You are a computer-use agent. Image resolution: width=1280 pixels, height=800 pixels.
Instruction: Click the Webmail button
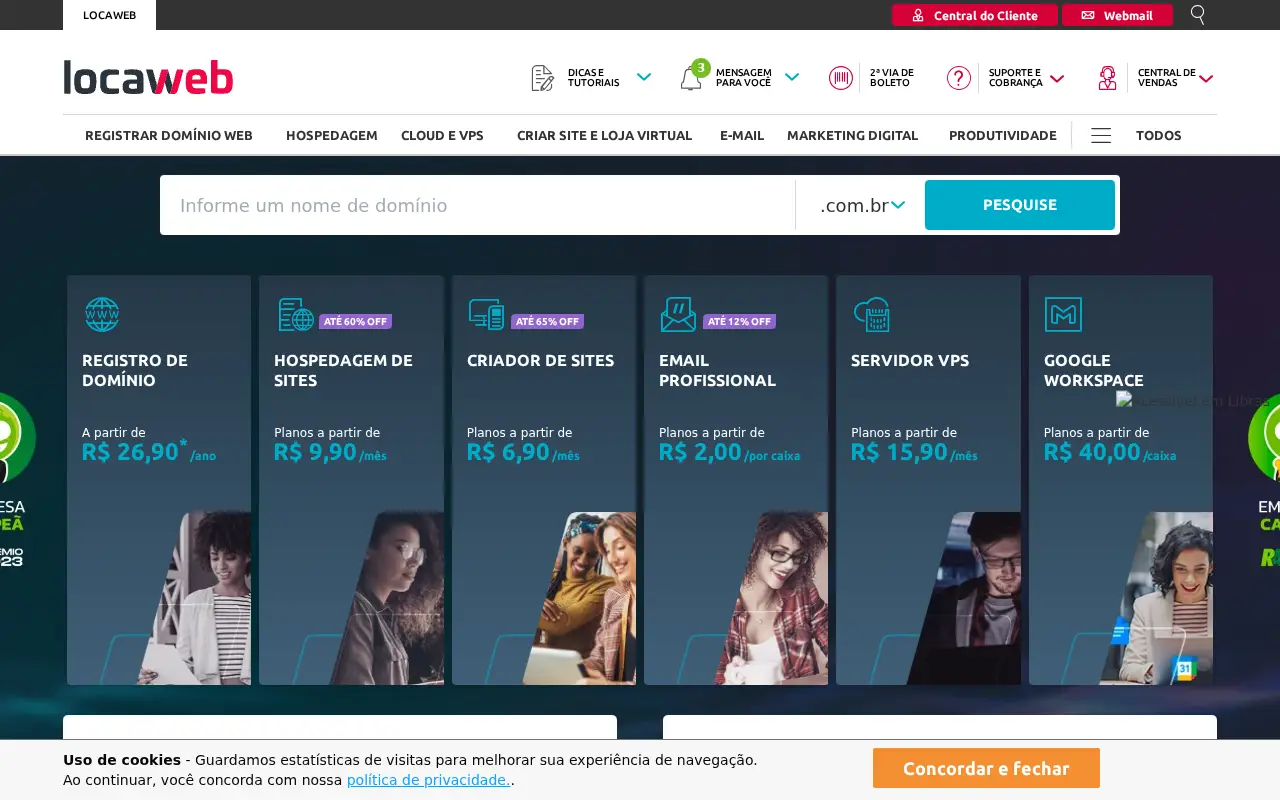click(x=1117, y=15)
